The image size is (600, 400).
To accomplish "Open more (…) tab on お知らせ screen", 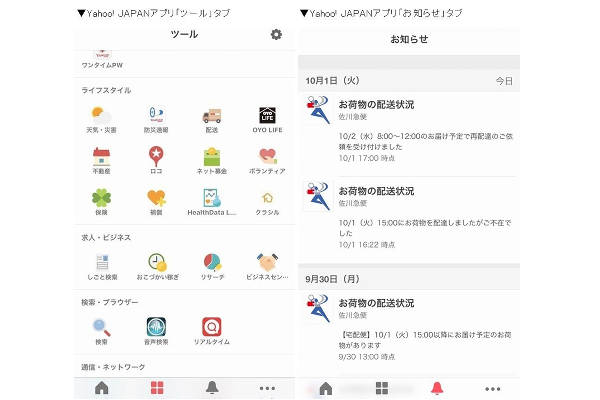I will pyautogui.click(x=492, y=389).
